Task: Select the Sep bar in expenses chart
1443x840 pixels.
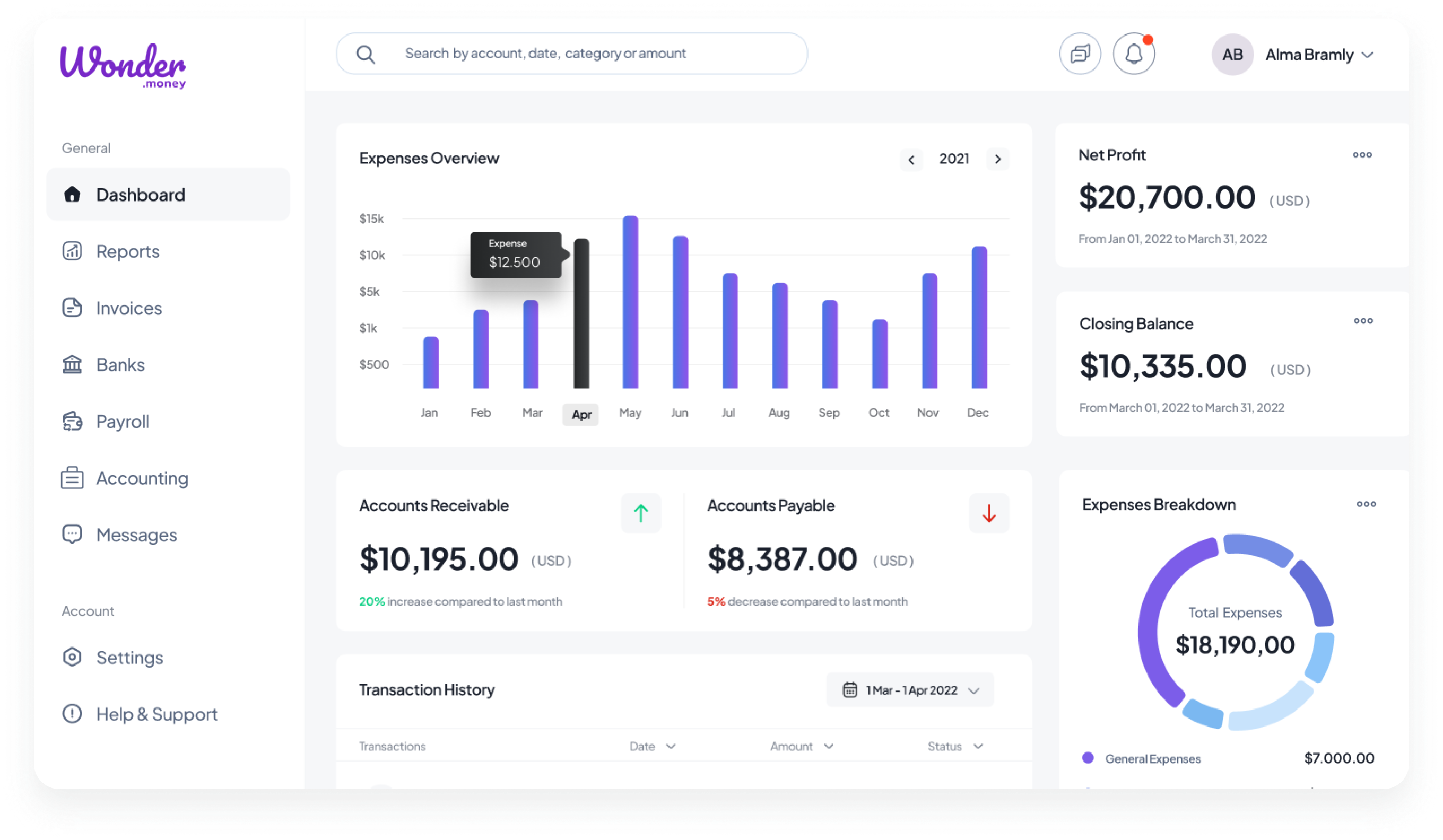Action: click(829, 345)
